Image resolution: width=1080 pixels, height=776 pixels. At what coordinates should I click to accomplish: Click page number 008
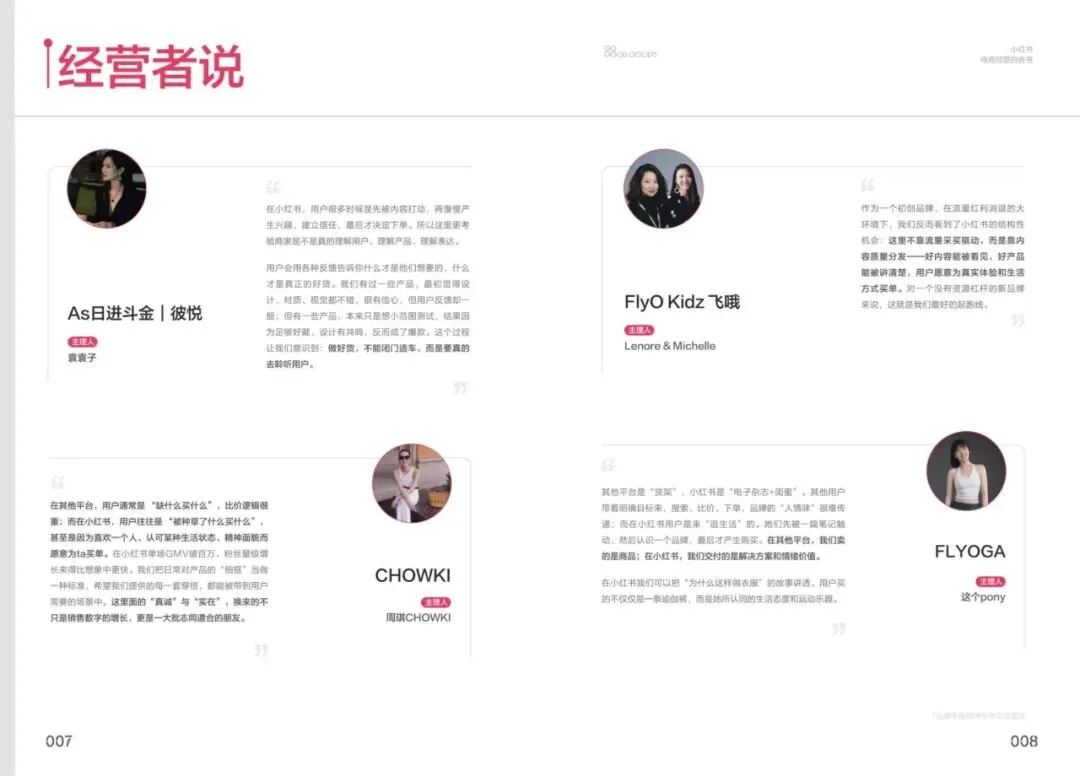click(x=1024, y=741)
